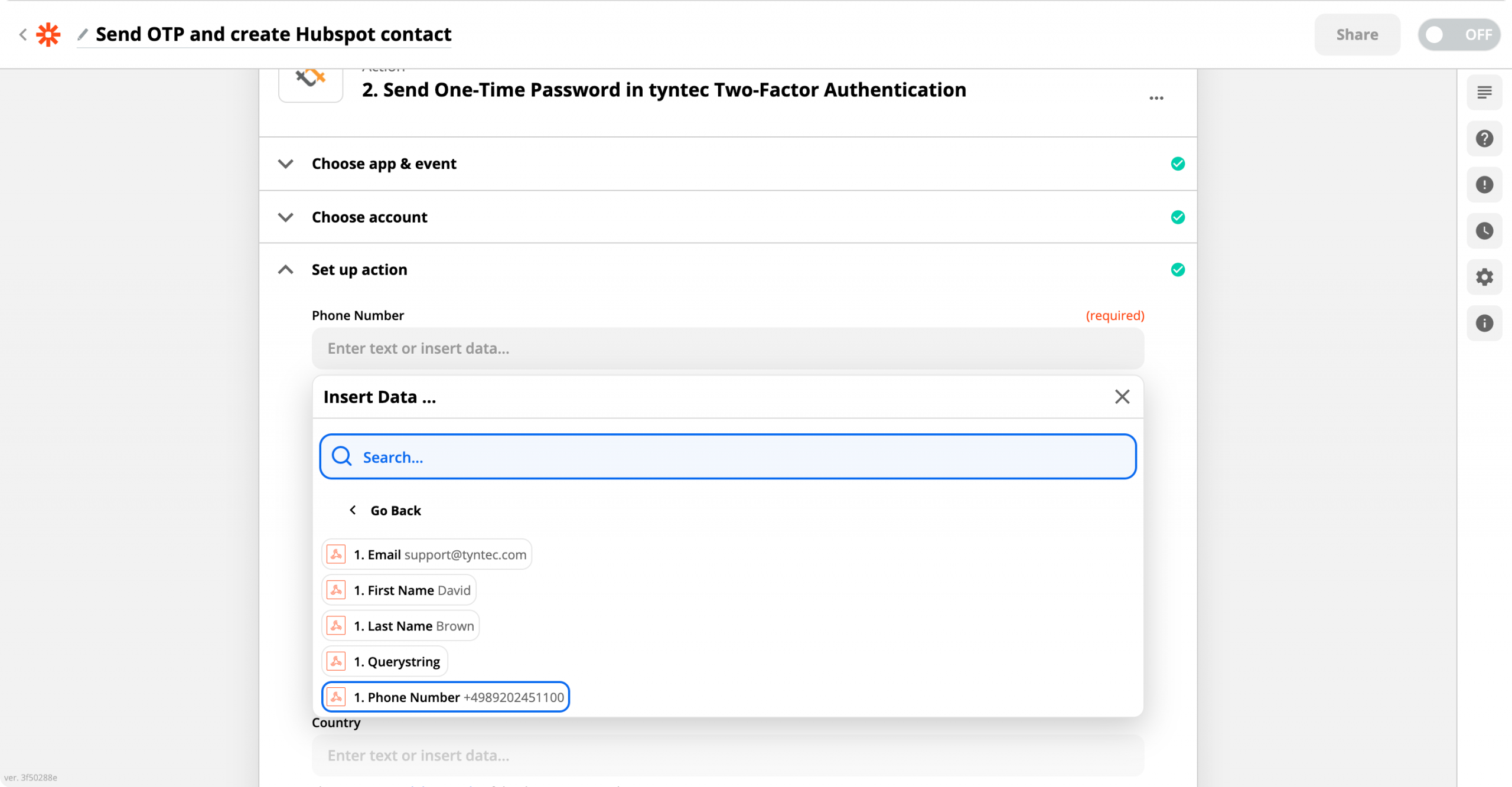The height and width of the screenshot is (787, 1512).
Task: Click the HubSpot icon on the Querystring pill
Action: click(336, 661)
